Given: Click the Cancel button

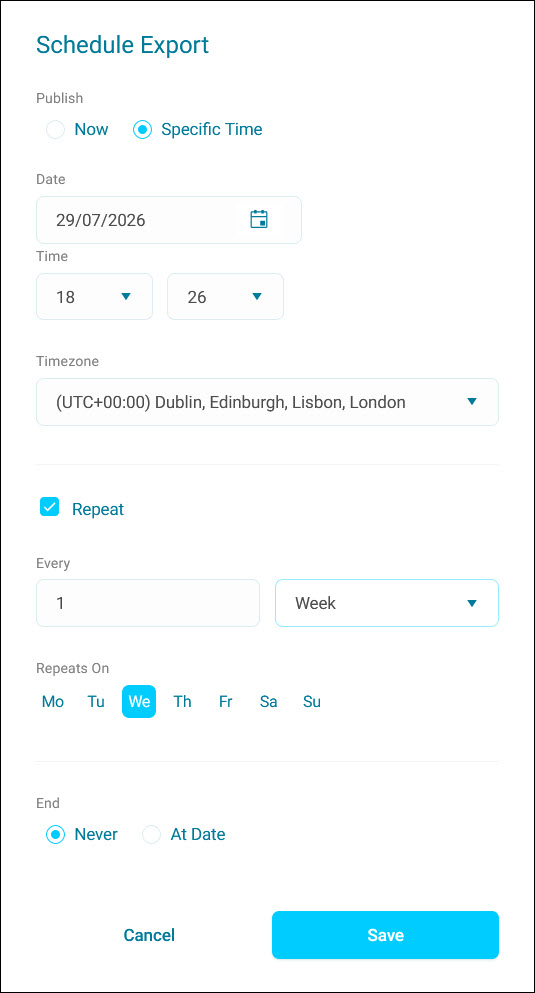Looking at the screenshot, I should pos(149,935).
